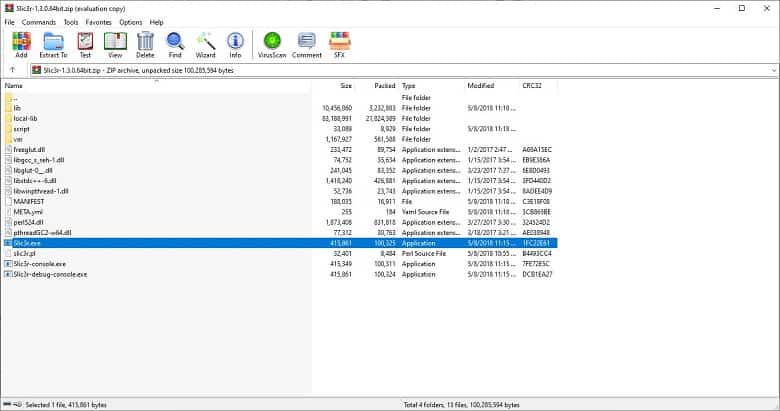780x411 pixels.
Task: Select libglut-0__.dll file name
Action: click(x=33, y=171)
